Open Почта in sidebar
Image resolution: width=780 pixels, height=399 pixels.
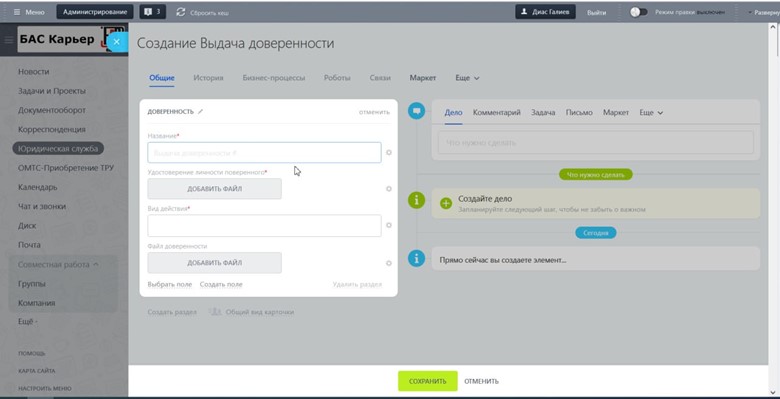pyautogui.click(x=29, y=245)
